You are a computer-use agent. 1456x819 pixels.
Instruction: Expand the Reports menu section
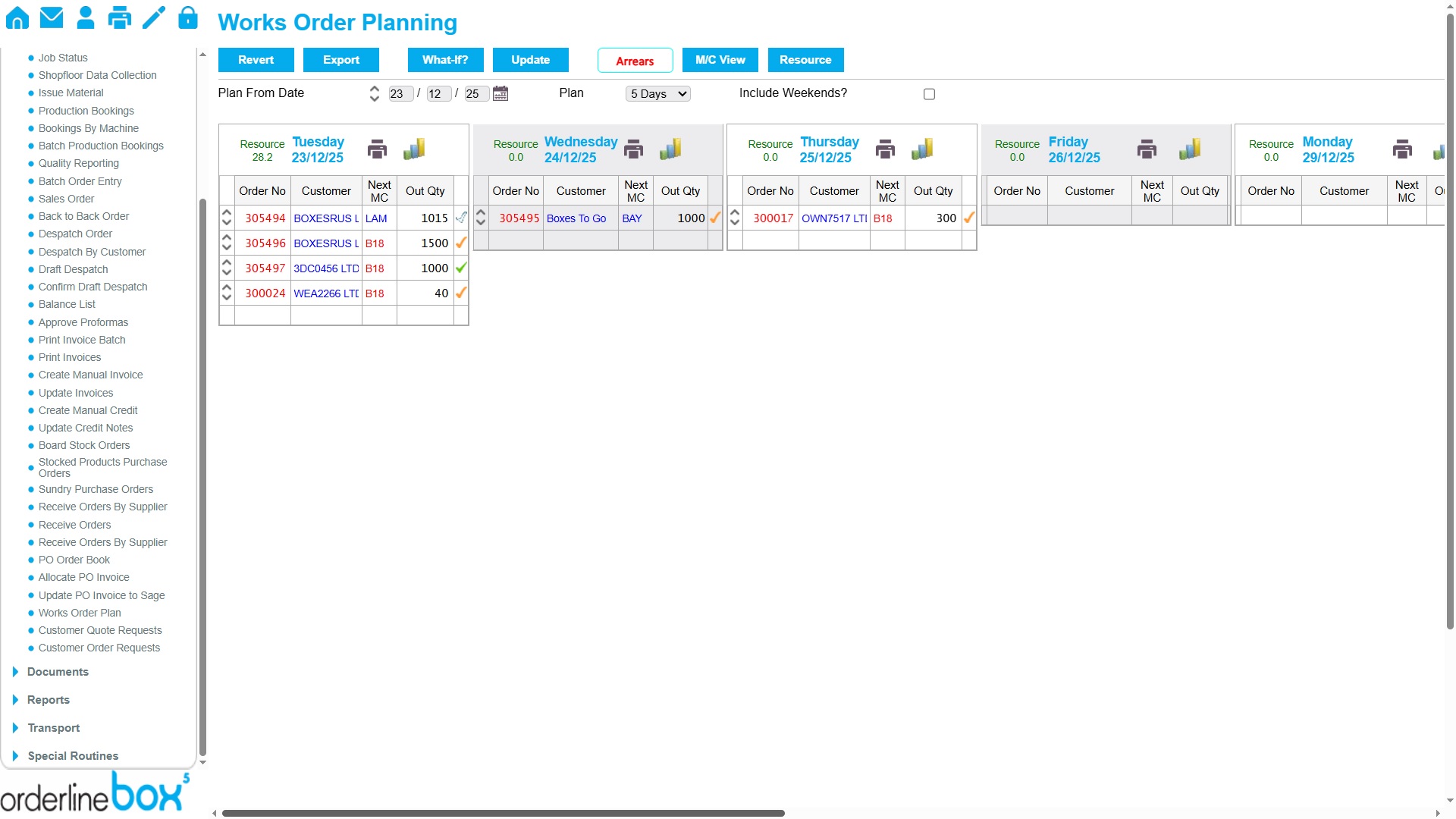click(x=49, y=700)
